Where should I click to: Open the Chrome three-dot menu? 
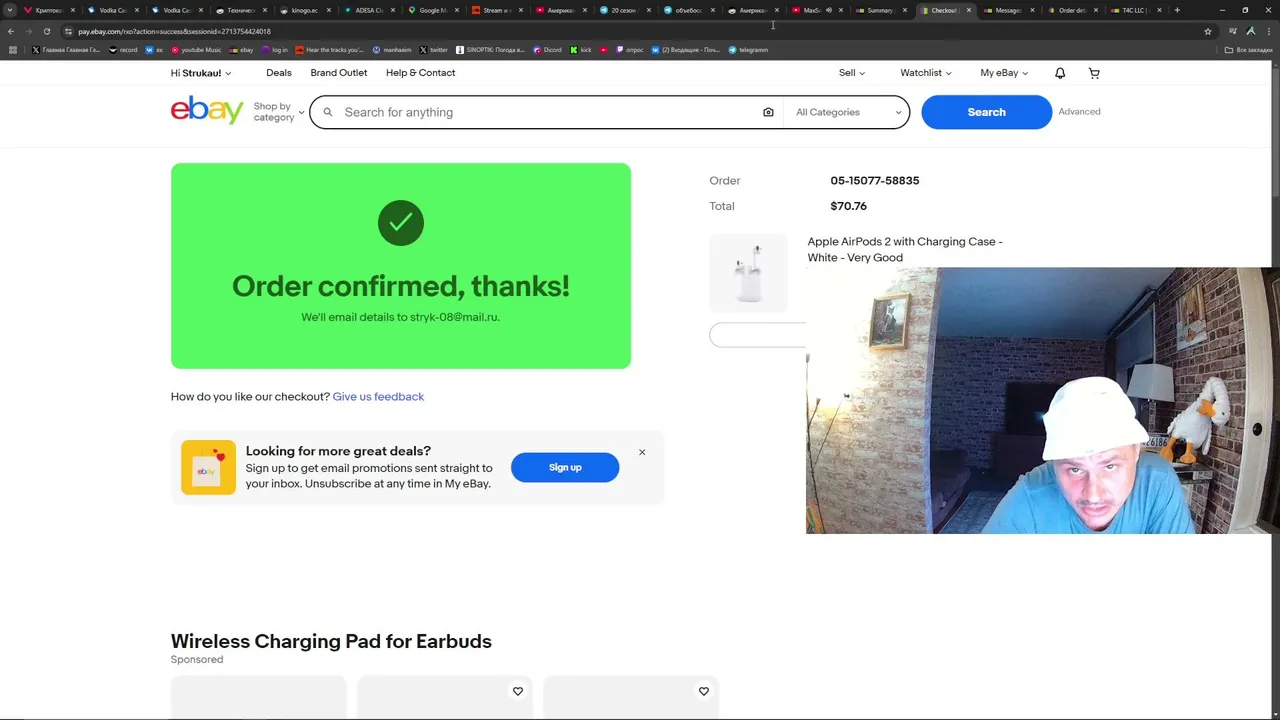pyautogui.click(x=1268, y=31)
